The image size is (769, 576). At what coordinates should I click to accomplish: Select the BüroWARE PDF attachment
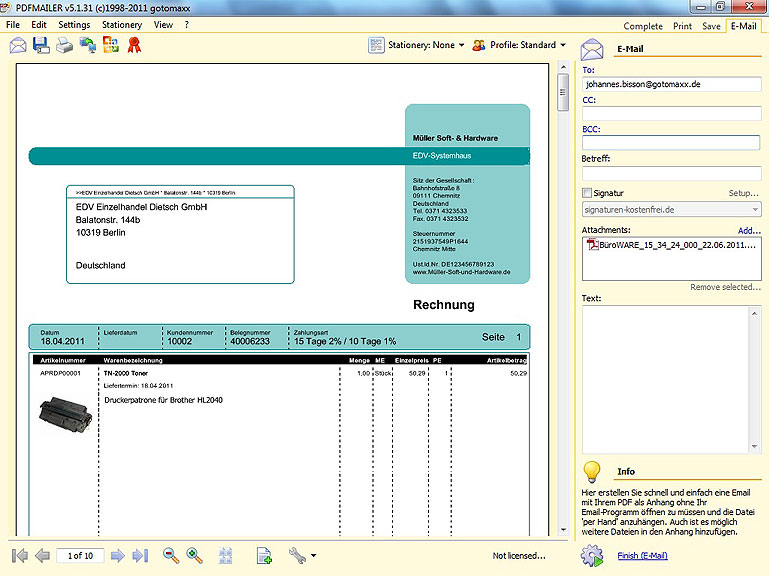[x=671, y=245]
